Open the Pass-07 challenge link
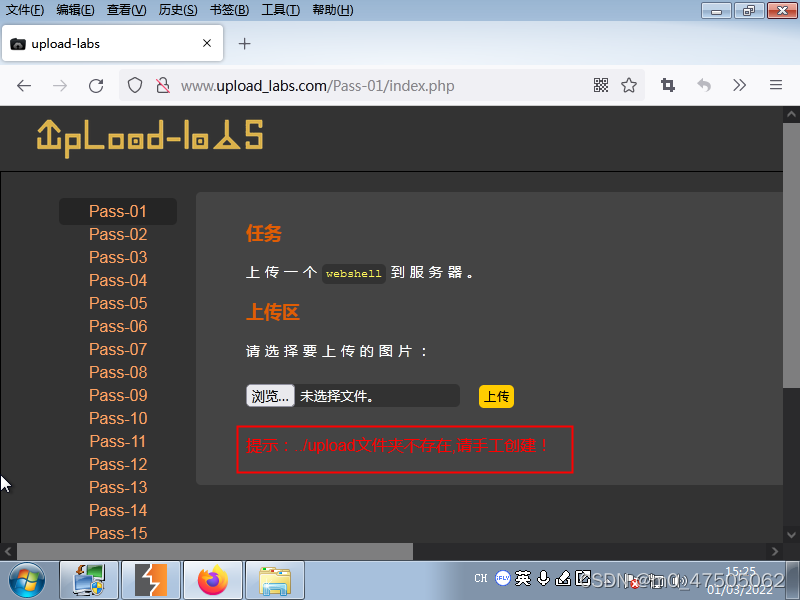Viewport: 800px width, 600px height. click(x=118, y=349)
